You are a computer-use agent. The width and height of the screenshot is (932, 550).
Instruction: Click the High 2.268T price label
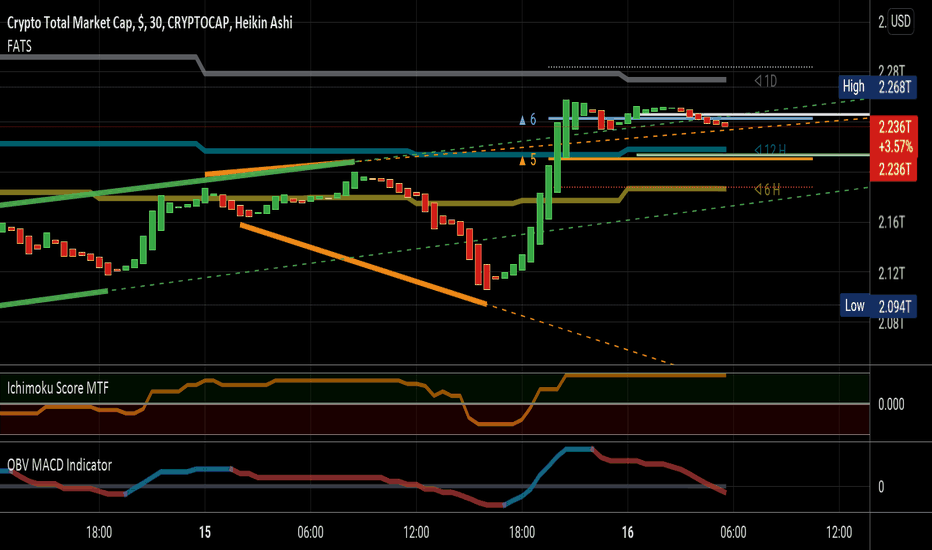878,87
